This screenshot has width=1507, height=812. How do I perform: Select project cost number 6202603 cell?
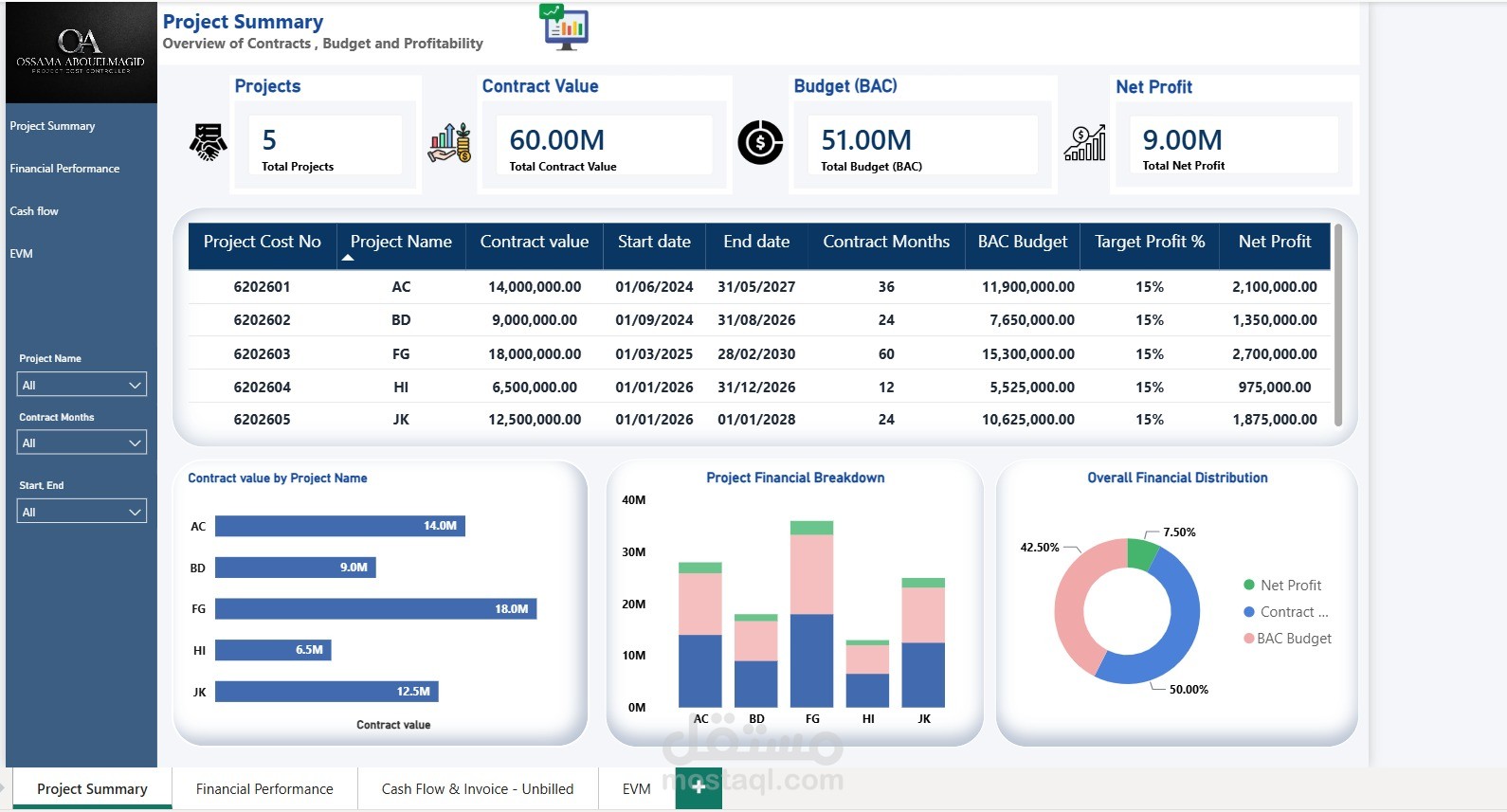(262, 354)
